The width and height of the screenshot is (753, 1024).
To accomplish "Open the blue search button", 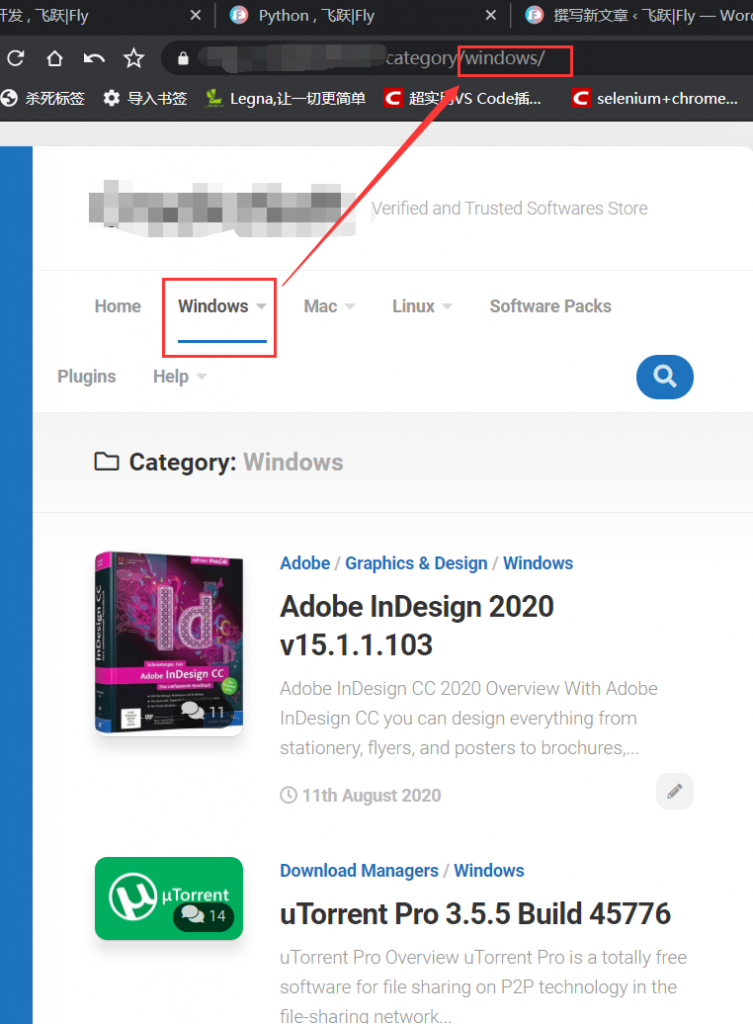I will point(664,377).
